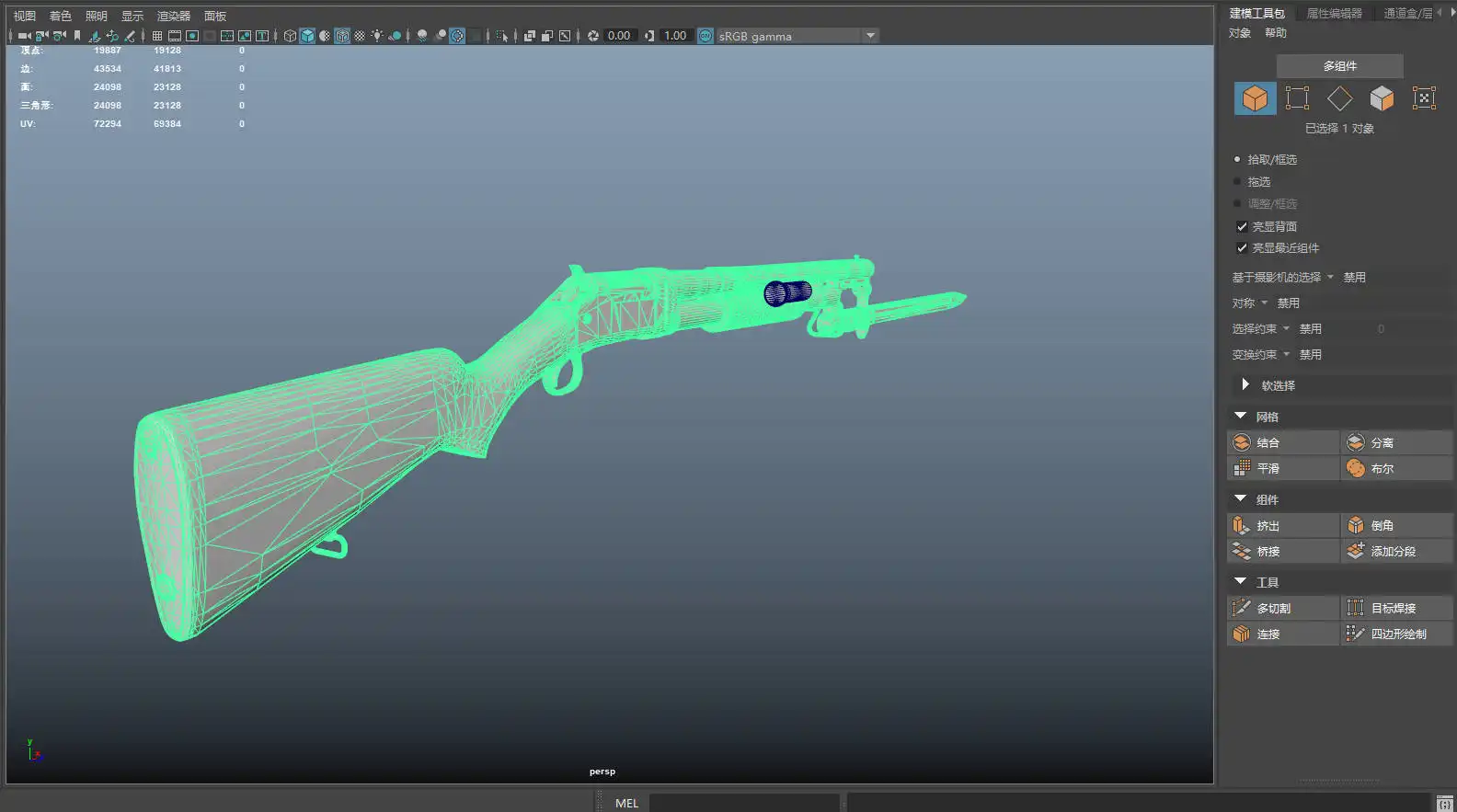The width and height of the screenshot is (1457, 812).
Task: Click the MEL command line input field
Action: coord(743,803)
